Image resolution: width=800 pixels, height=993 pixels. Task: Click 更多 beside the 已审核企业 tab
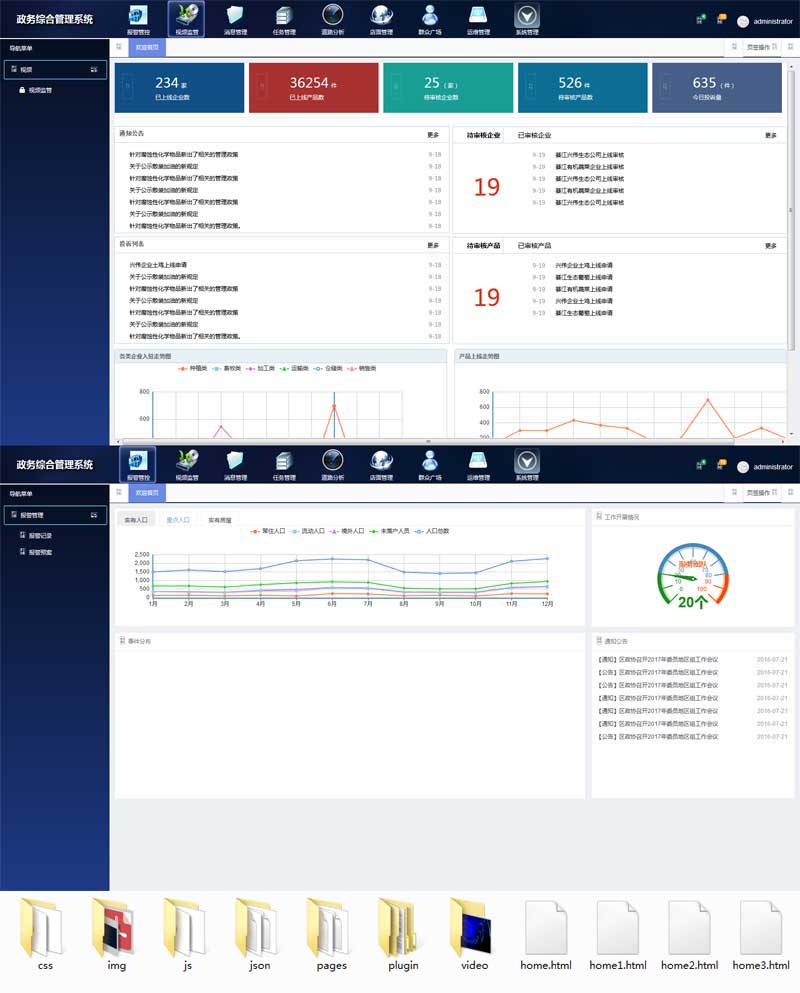770,135
